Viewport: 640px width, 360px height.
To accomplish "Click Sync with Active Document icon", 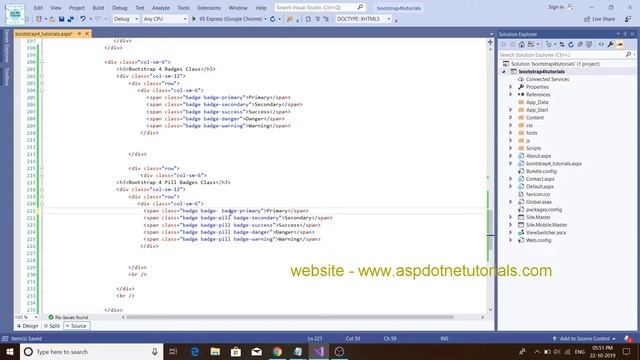I will point(562,44).
